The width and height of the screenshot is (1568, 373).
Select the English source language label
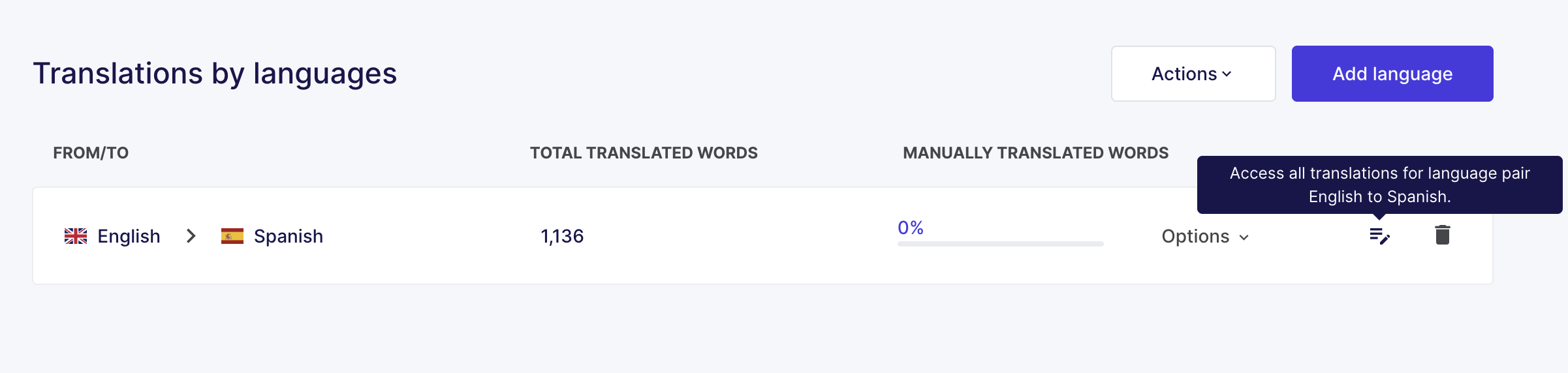(x=129, y=236)
